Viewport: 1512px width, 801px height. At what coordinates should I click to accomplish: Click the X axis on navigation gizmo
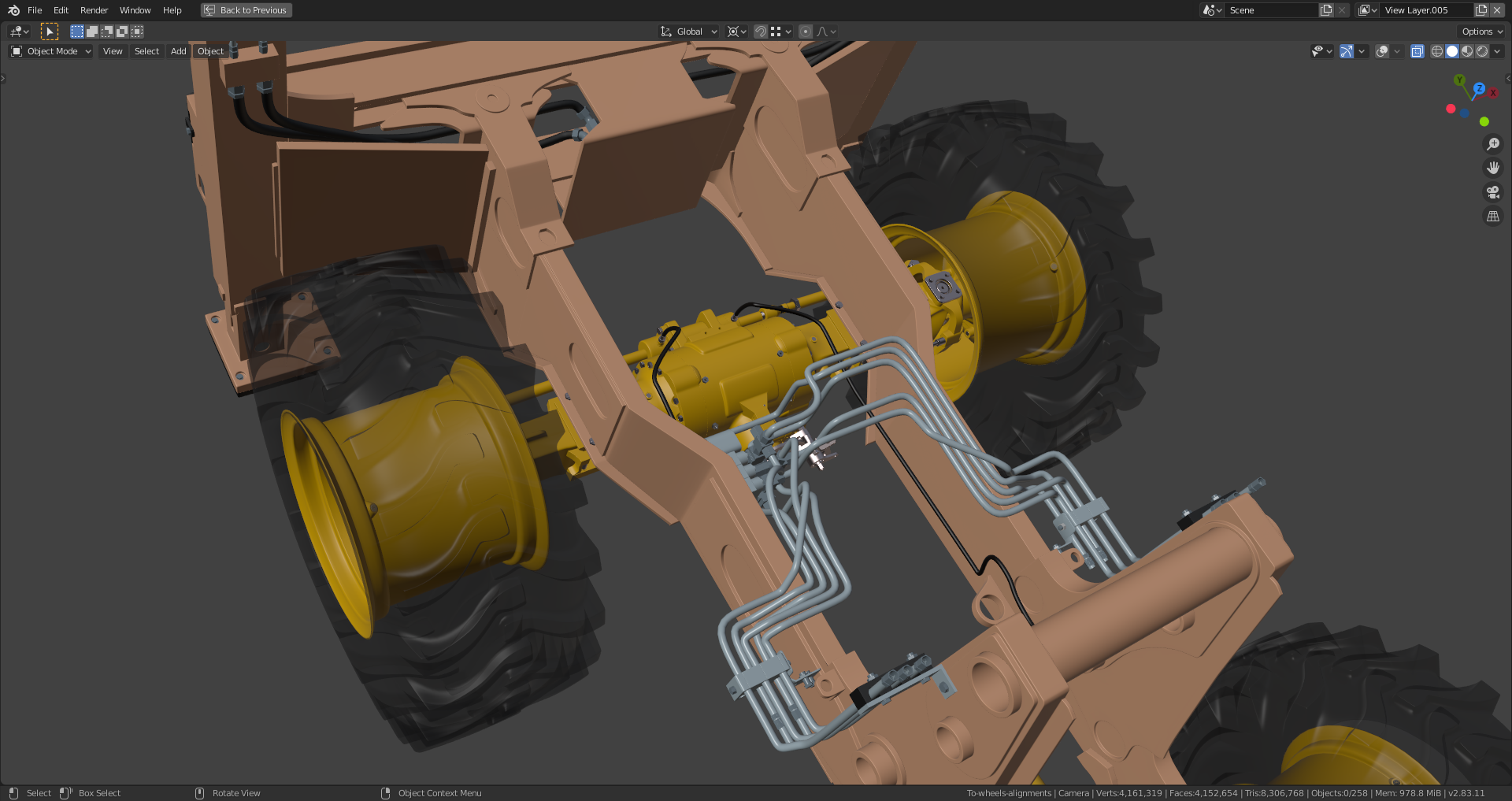click(1492, 93)
